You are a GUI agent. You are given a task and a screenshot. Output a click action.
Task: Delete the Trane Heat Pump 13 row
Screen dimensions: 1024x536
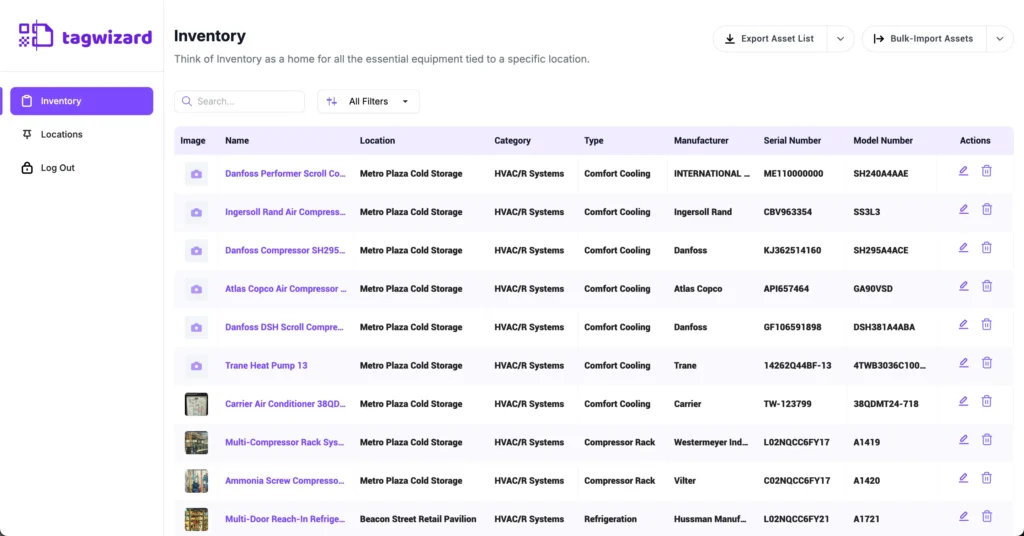(987, 363)
